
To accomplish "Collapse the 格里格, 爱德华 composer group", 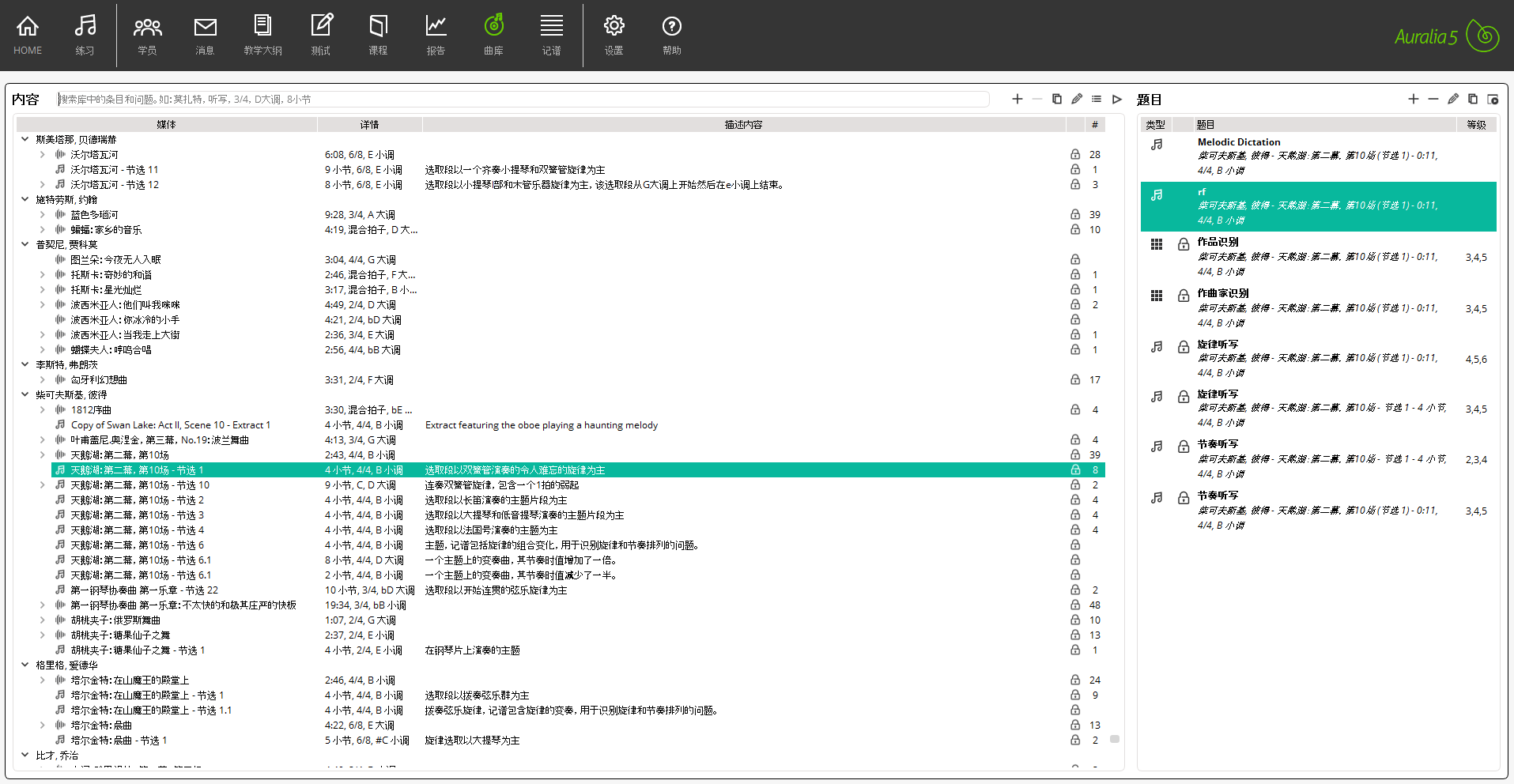I will tap(25, 665).
